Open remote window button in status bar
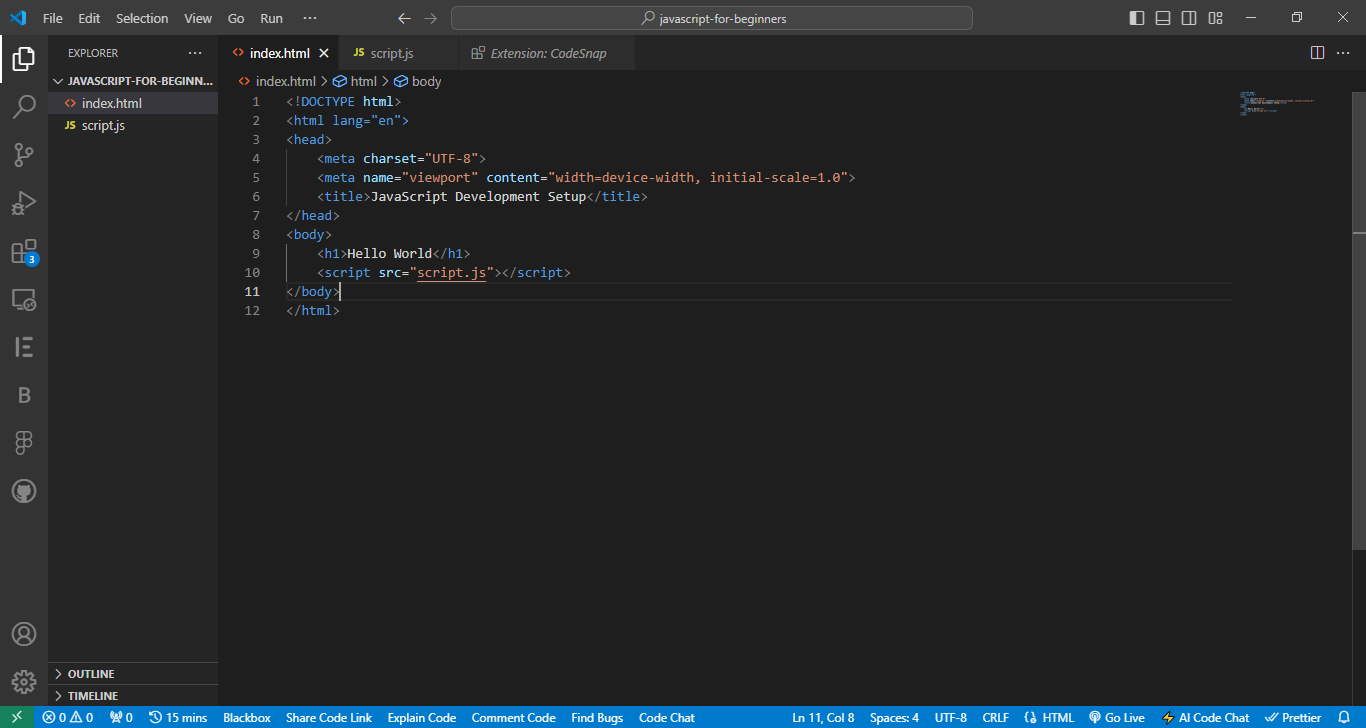 point(17,717)
